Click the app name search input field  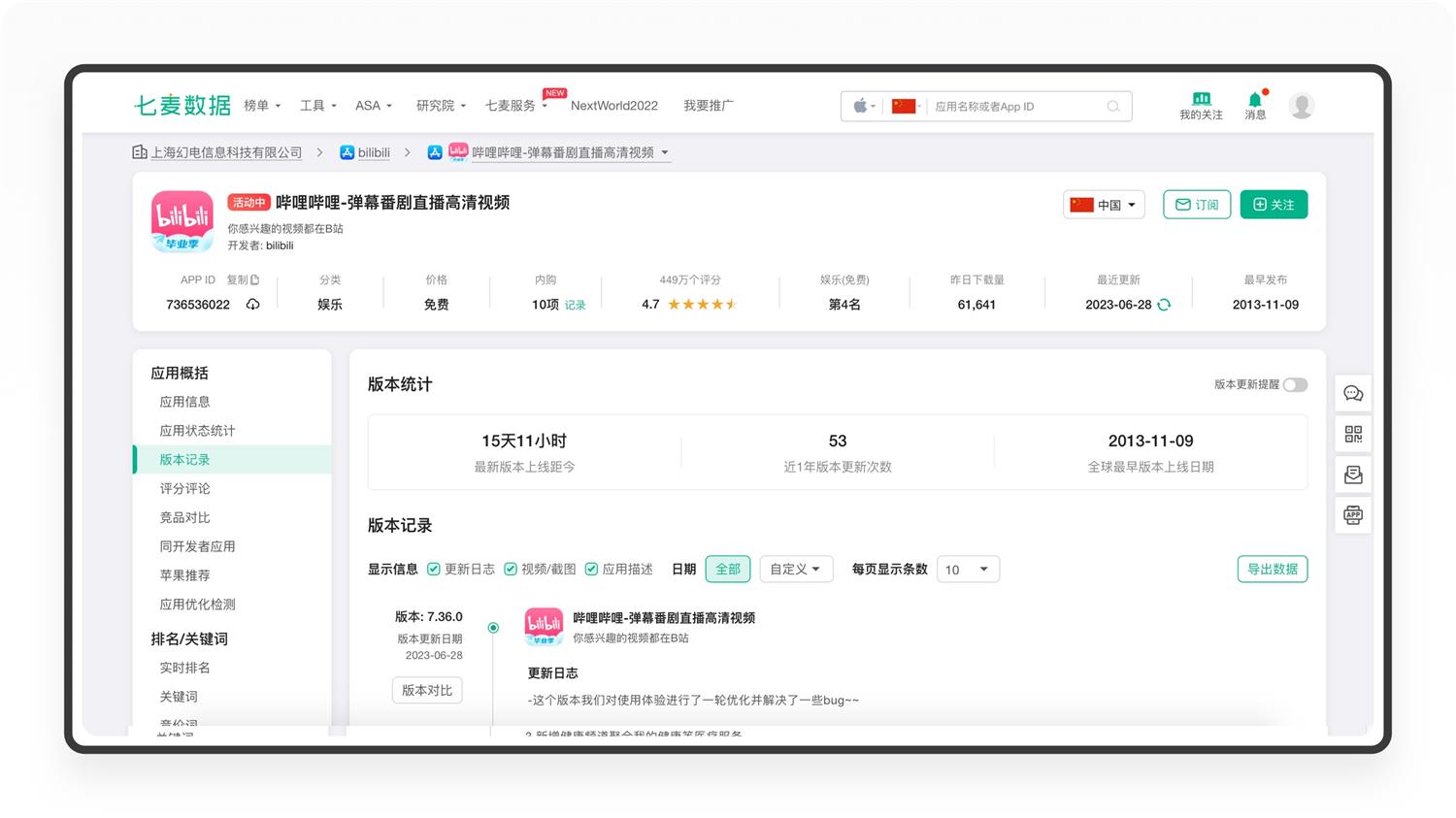pos(1014,107)
